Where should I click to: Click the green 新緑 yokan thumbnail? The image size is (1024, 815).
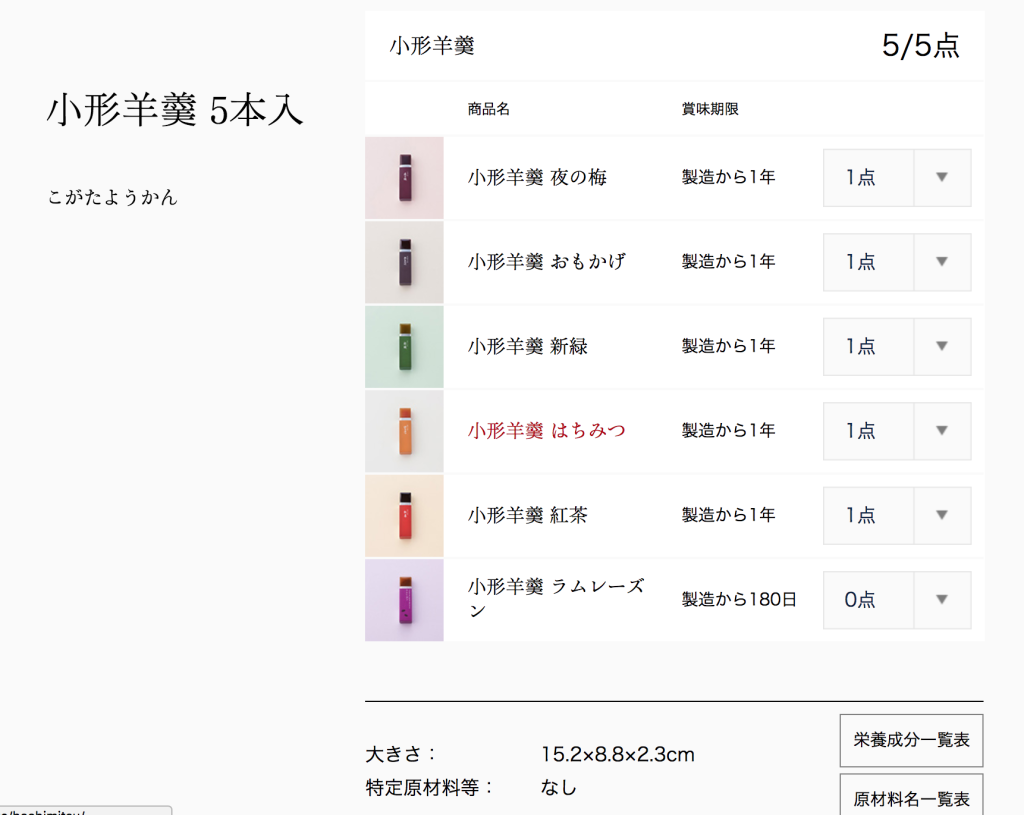click(x=404, y=347)
